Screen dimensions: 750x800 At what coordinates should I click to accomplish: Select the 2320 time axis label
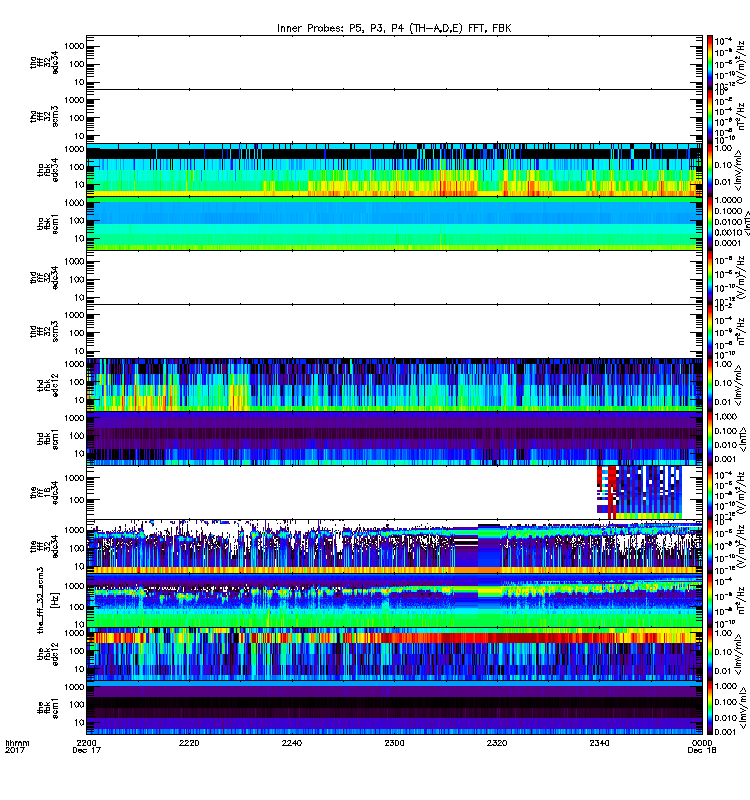(496, 743)
